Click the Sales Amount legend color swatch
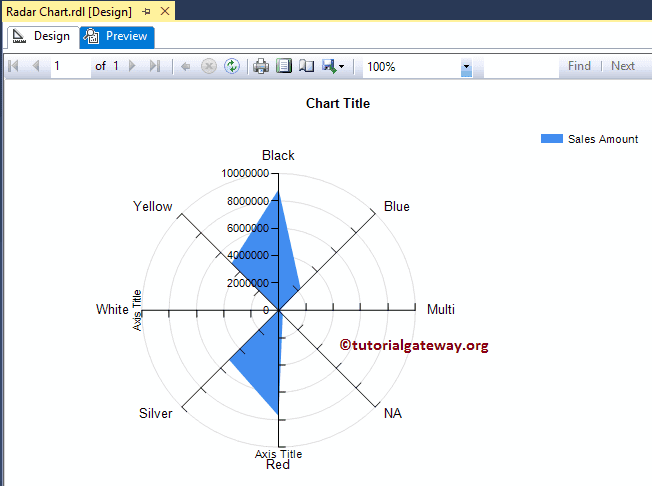 click(x=552, y=138)
